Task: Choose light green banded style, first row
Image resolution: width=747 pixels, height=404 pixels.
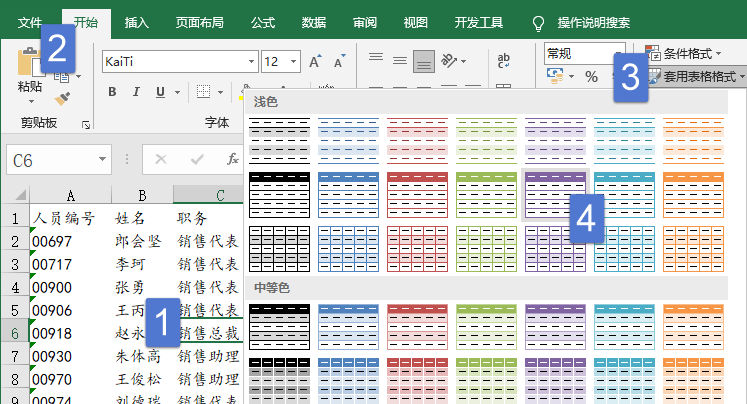Action: 486,141
